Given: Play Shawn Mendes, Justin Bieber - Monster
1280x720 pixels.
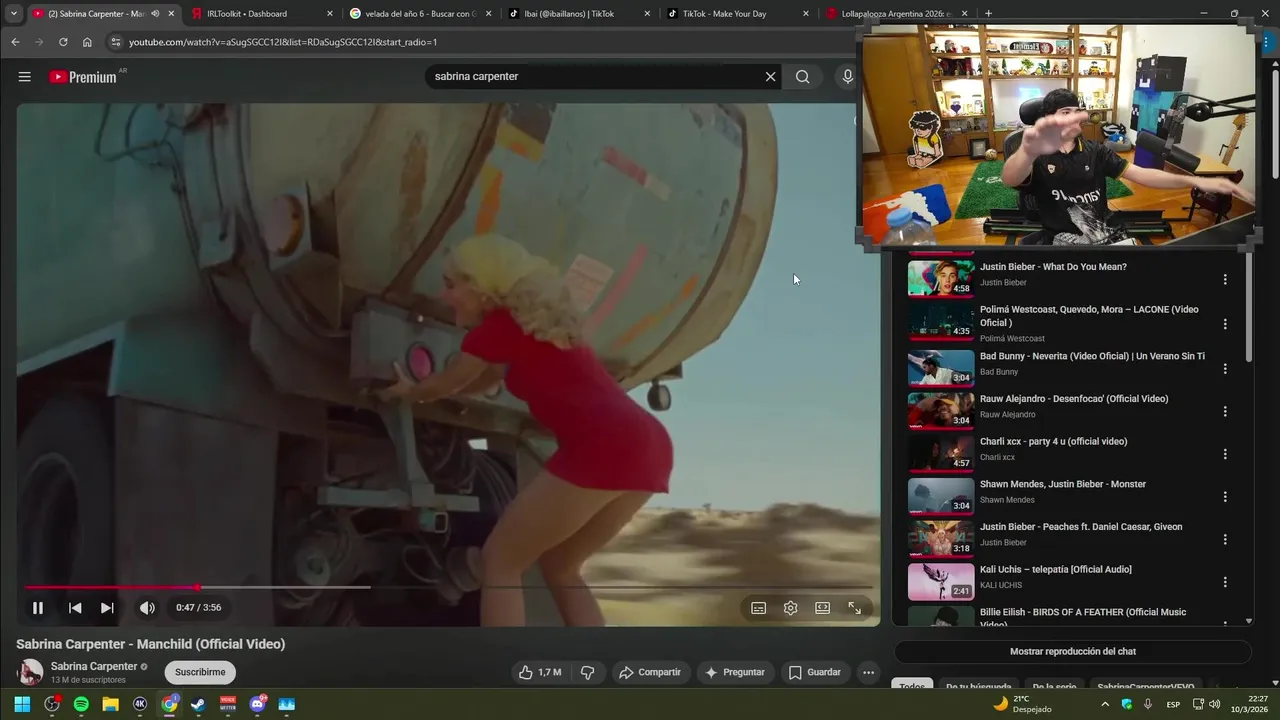Looking at the screenshot, I should [x=1063, y=484].
